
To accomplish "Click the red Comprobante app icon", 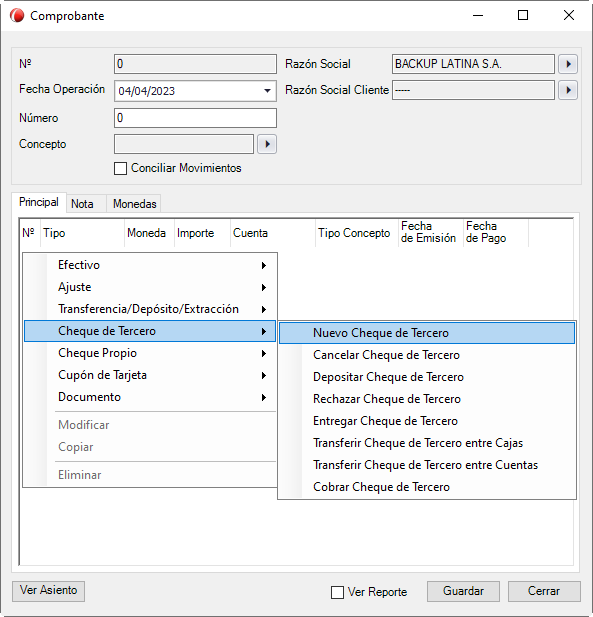I will pyautogui.click(x=17, y=16).
